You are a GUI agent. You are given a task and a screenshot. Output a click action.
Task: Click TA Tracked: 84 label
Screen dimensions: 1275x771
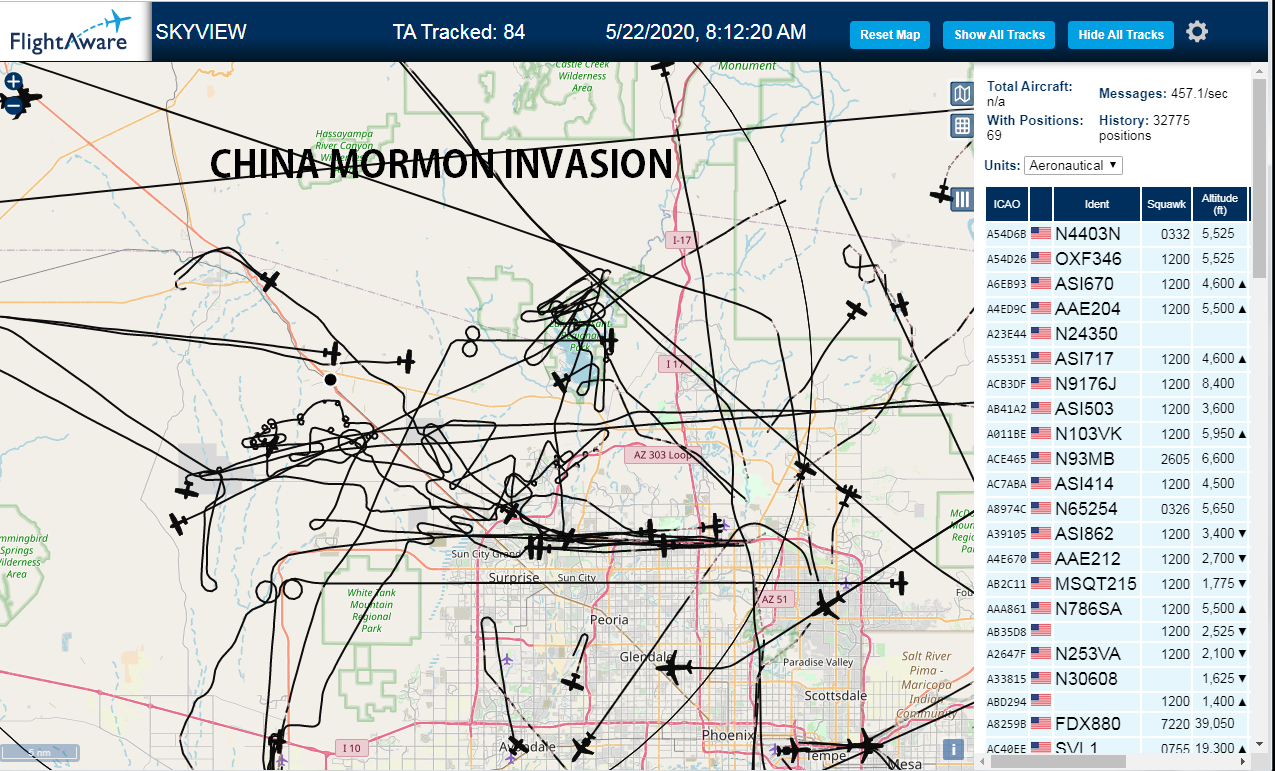point(459,32)
